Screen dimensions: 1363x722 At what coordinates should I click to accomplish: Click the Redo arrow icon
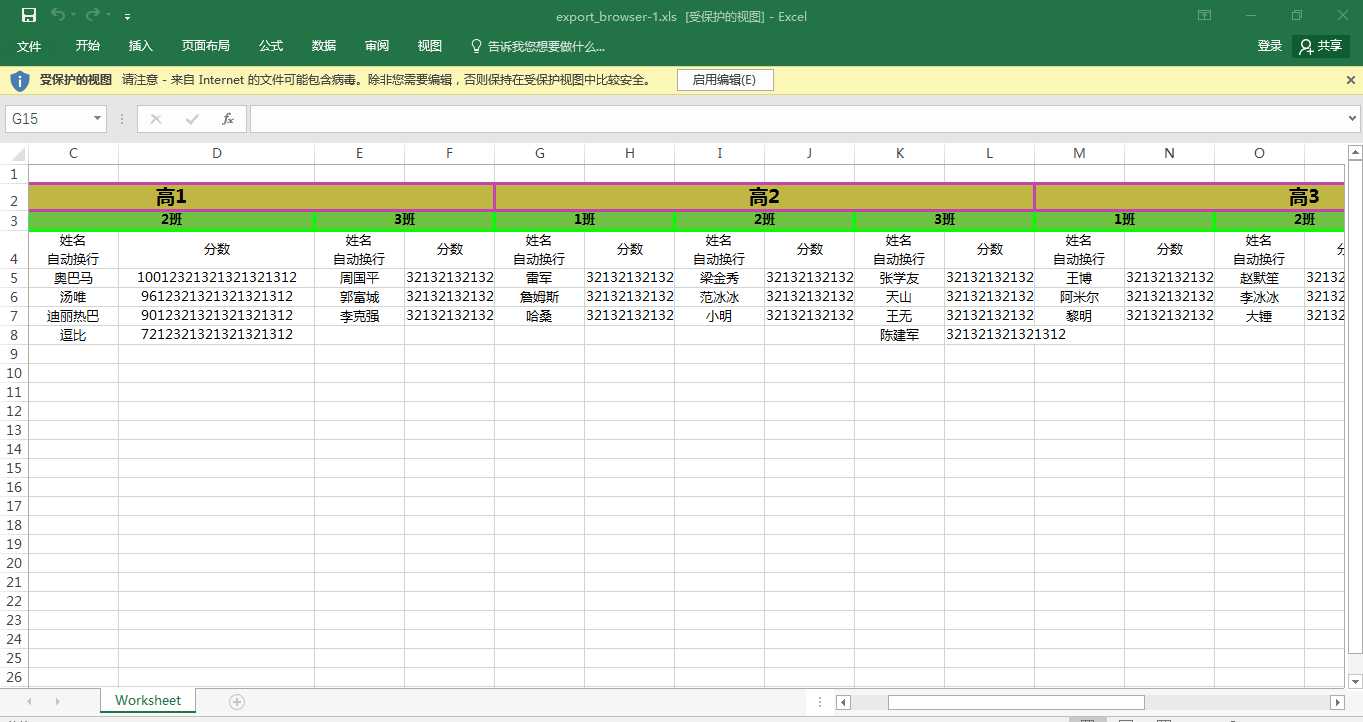(x=92, y=16)
